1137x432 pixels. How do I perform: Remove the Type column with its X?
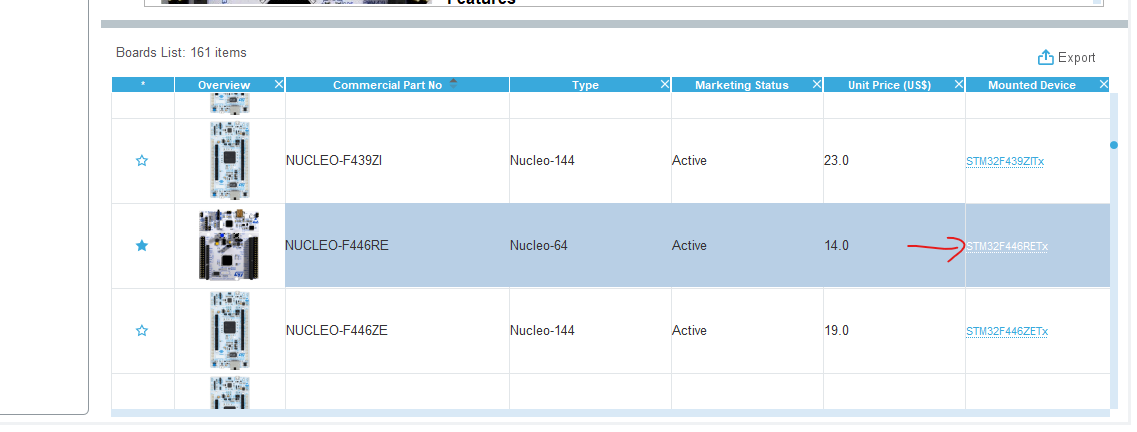tap(664, 85)
